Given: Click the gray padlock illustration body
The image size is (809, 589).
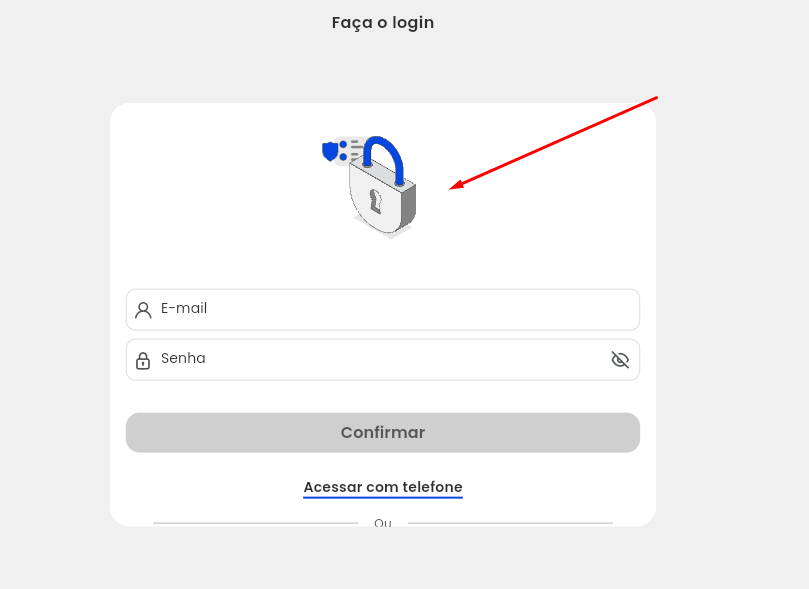Looking at the screenshot, I should click(381, 205).
